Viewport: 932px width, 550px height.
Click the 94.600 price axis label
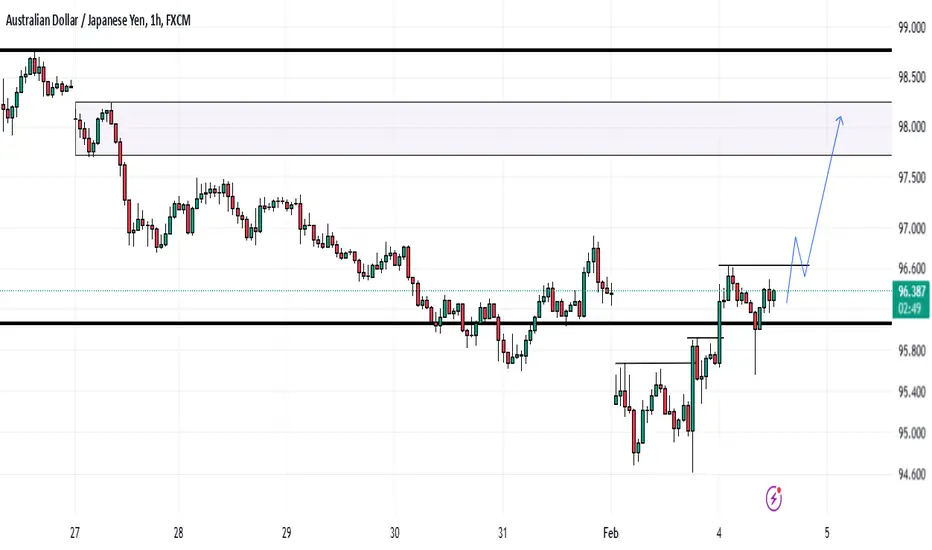912,474
